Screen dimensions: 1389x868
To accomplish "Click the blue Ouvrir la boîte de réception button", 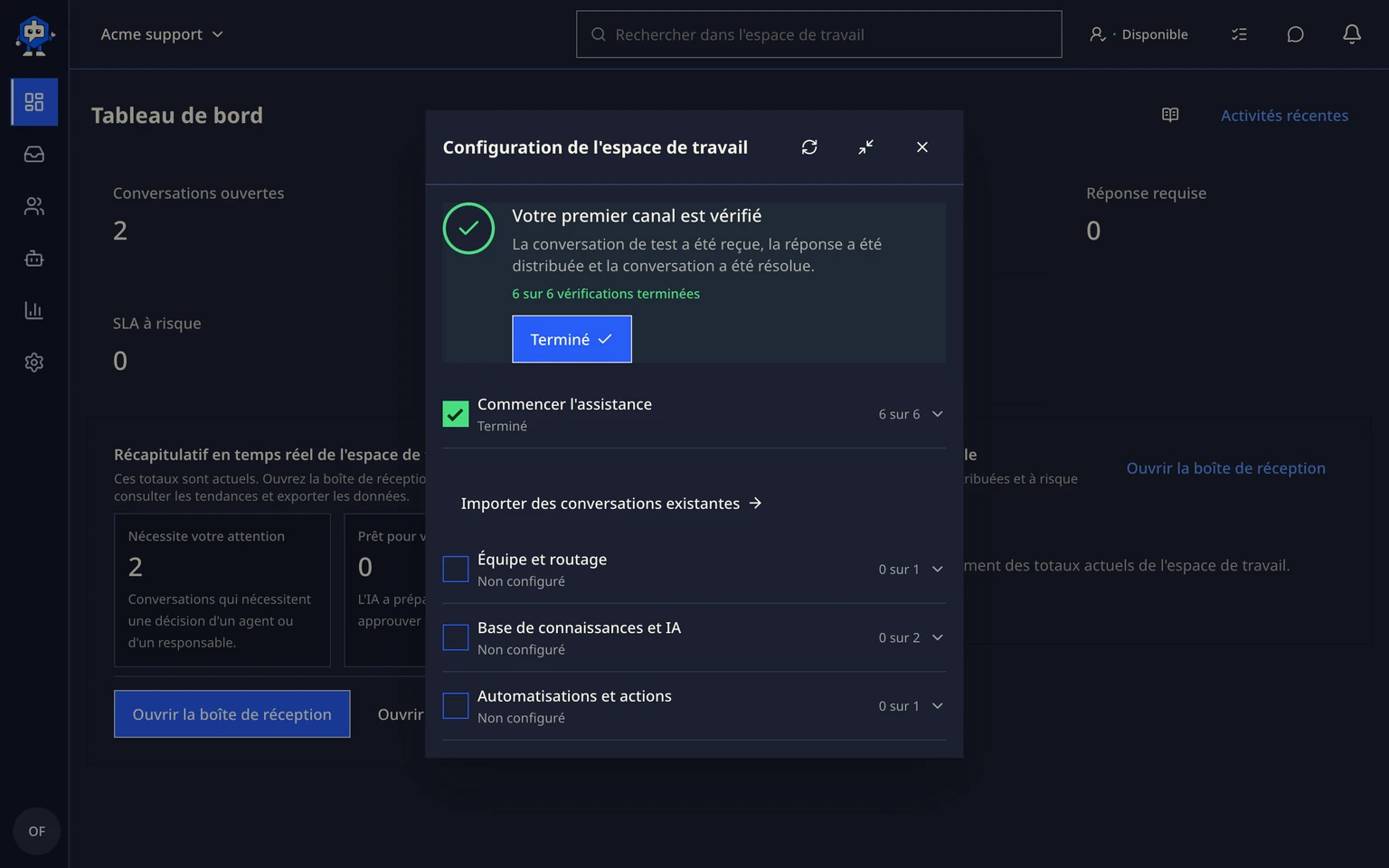I will (232, 714).
